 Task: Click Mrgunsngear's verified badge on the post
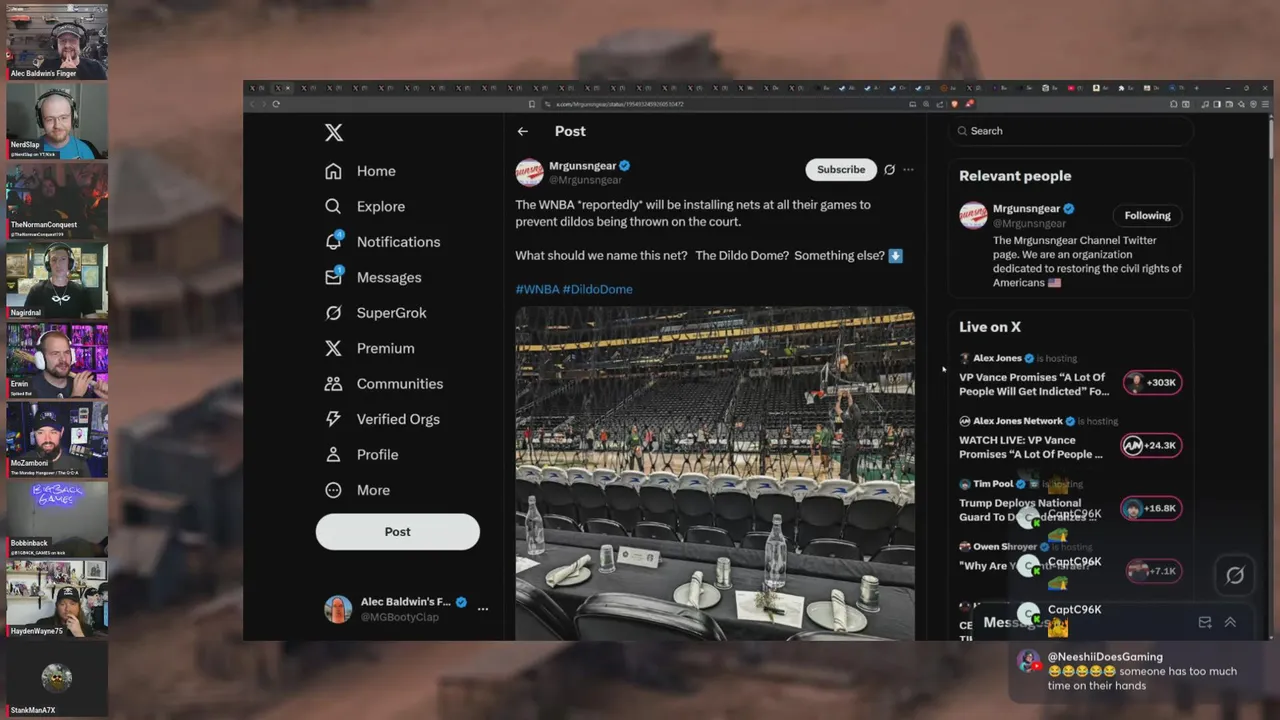tap(625, 165)
